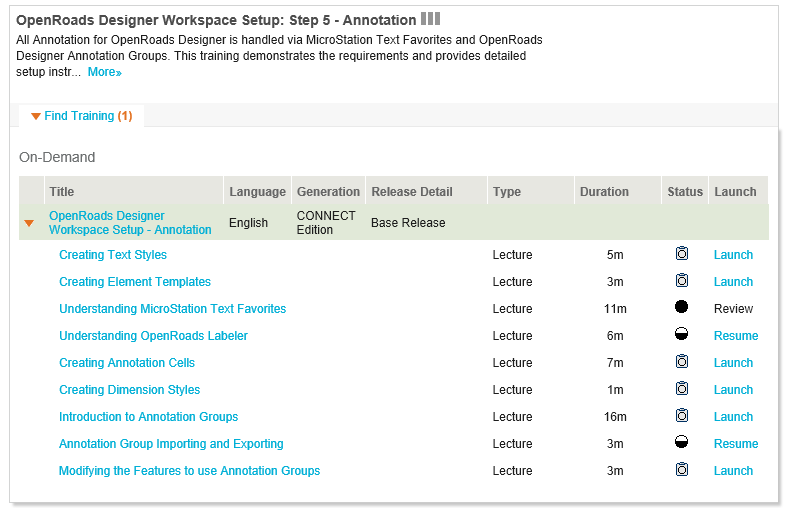Open the Creating Text Styles lecture
Viewport: 787px width, 508px height.
click(113, 255)
